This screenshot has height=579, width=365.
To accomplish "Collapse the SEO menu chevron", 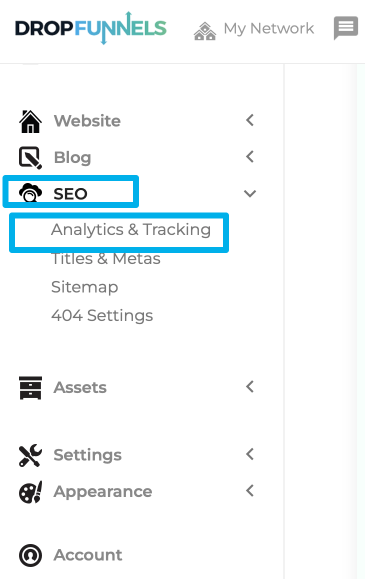I will (x=250, y=193).
